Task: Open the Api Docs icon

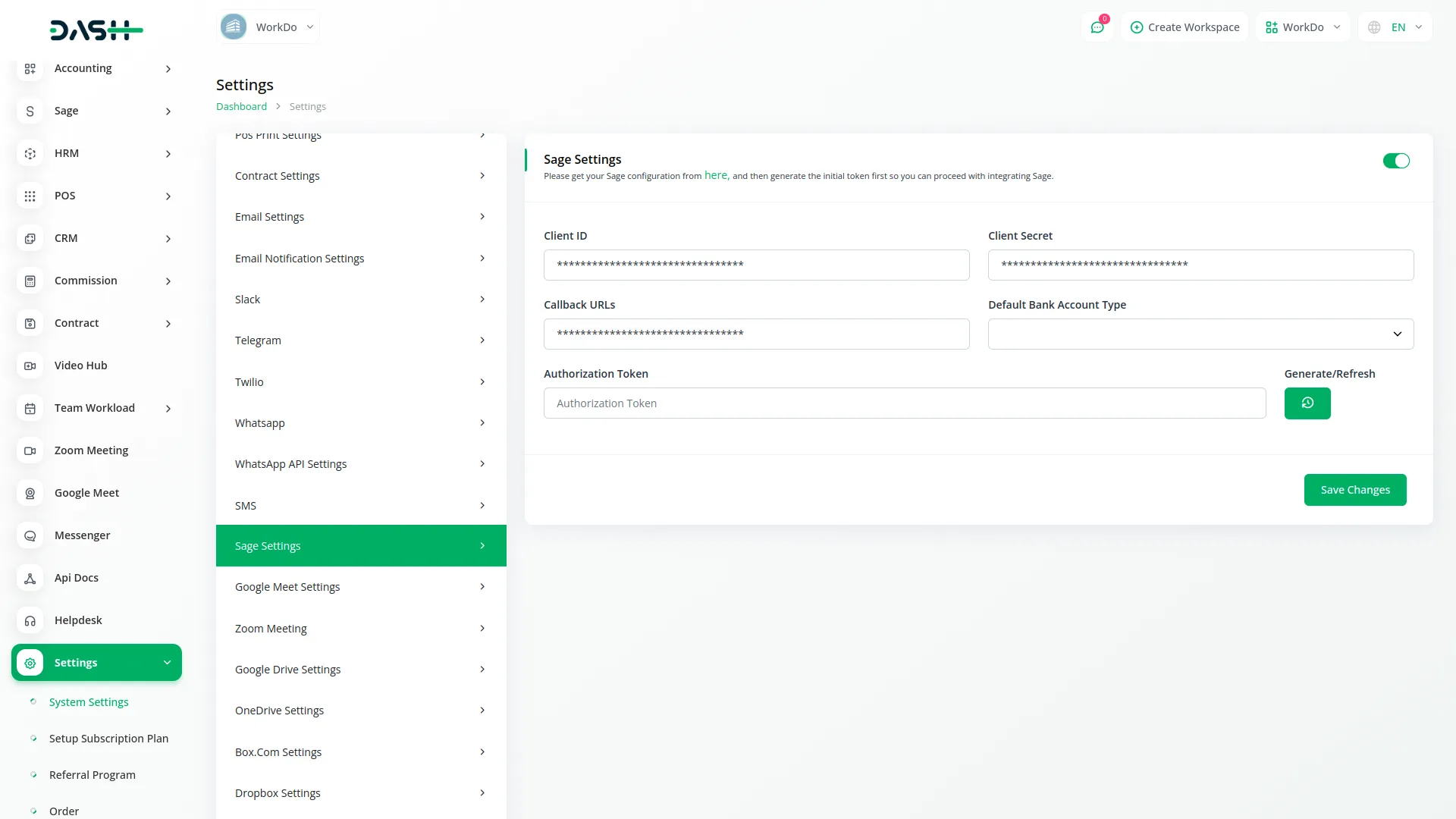Action: pyautogui.click(x=30, y=578)
